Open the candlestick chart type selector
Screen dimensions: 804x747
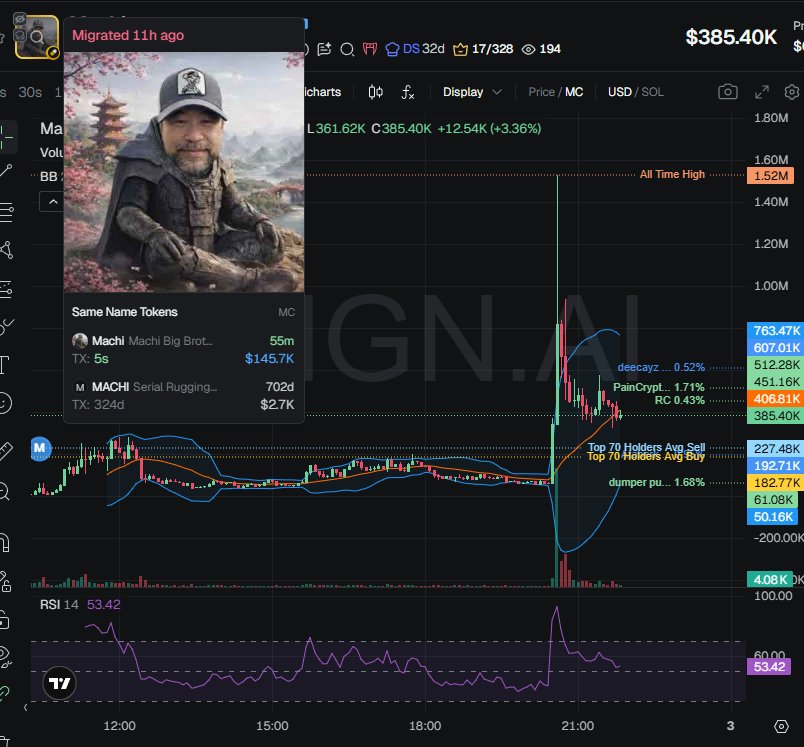(x=375, y=92)
